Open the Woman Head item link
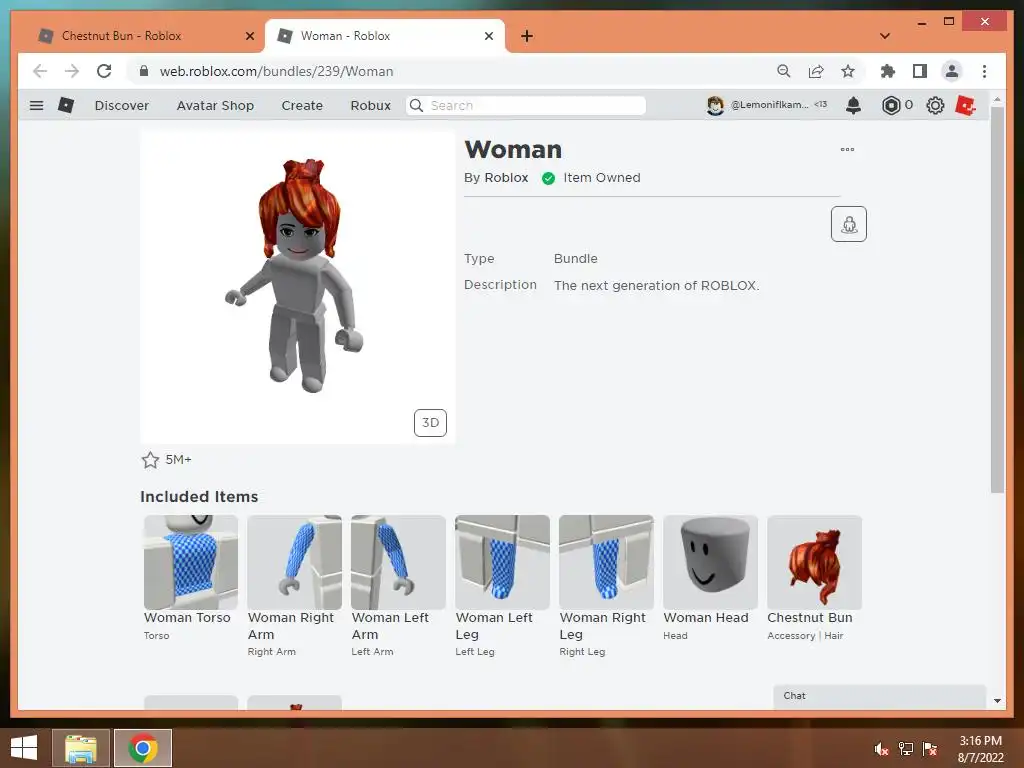1024x768 pixels. (x=706, y=618)
